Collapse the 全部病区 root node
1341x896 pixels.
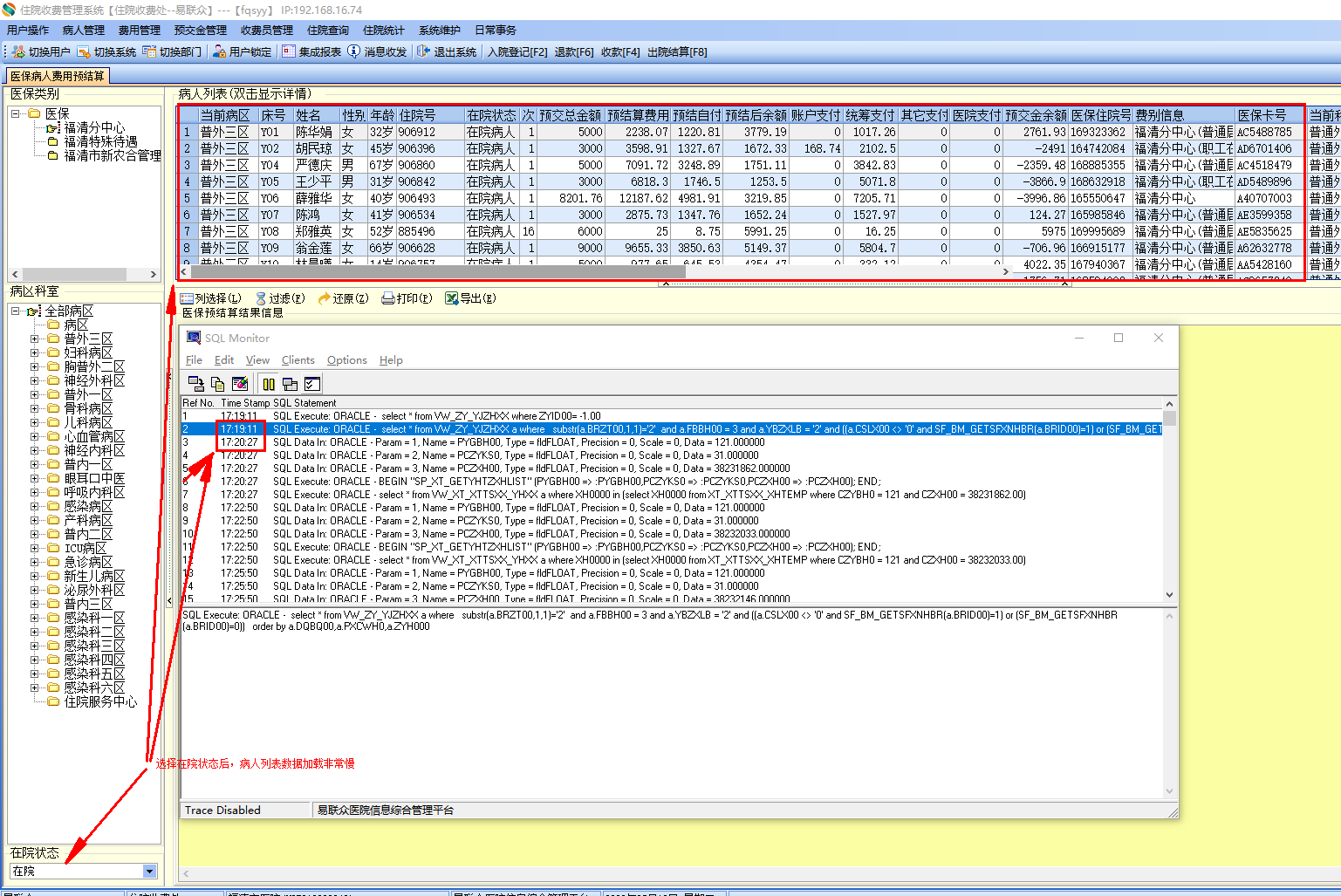click(16, 311)
